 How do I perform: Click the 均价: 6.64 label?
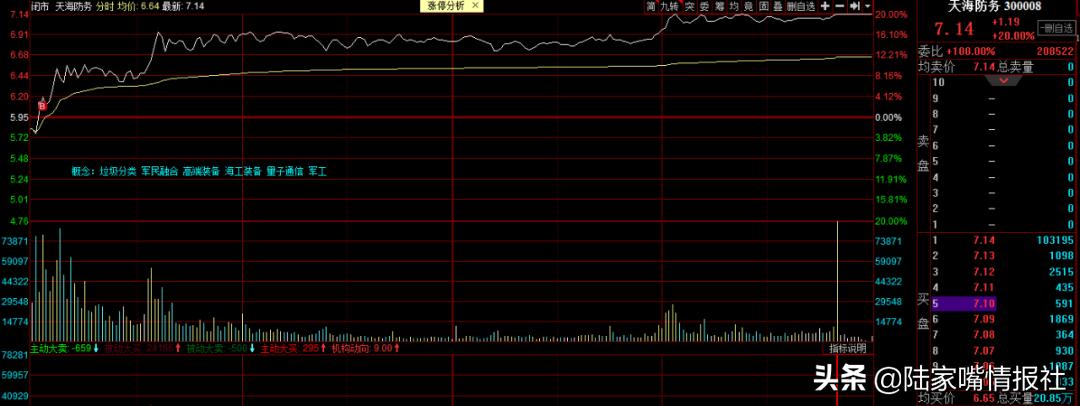(139, 6)
